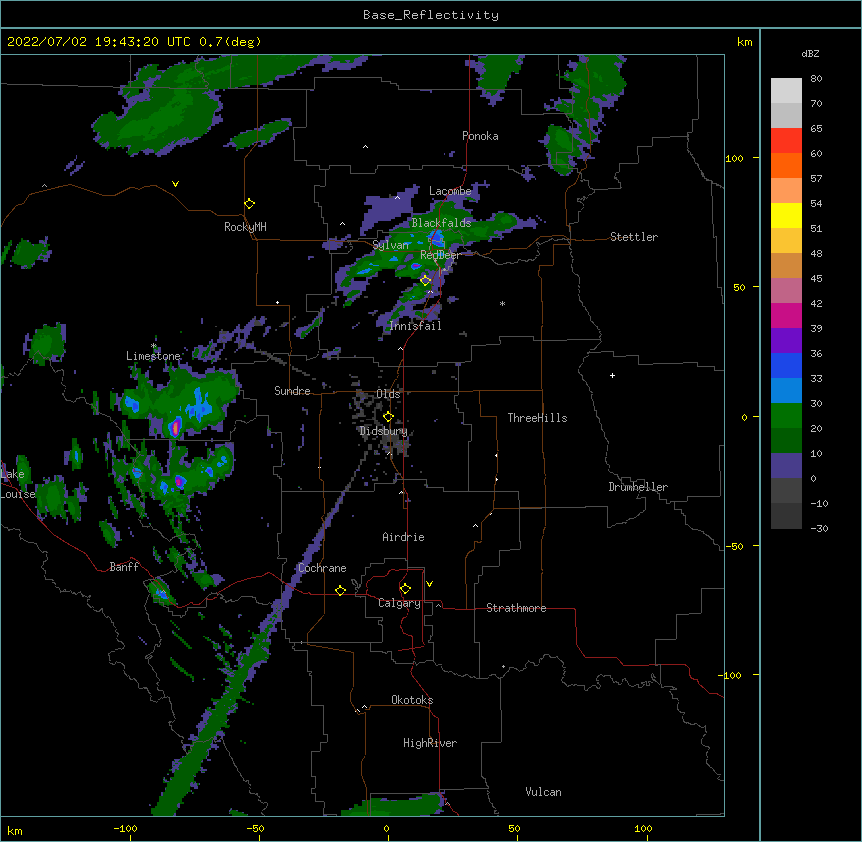Click the Vulcan label
862x842 pixels.
coord(543,792)
